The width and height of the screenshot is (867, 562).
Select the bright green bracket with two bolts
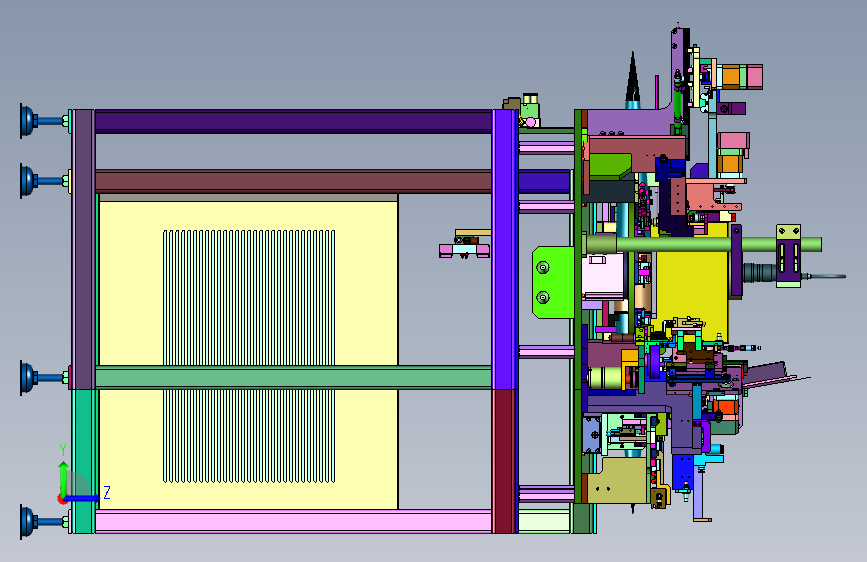tap(553, 282)
